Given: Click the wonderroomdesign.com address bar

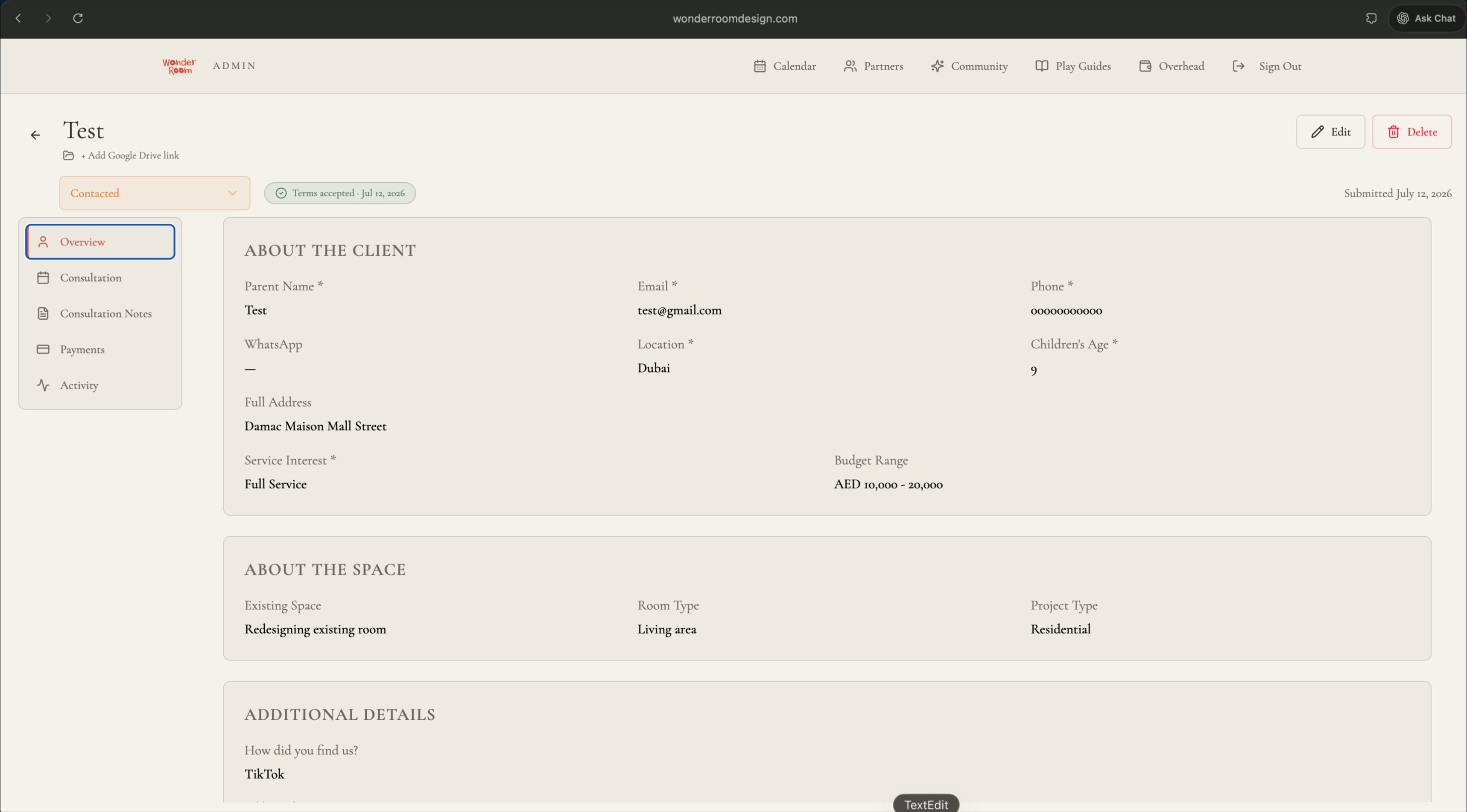Looking at the screenshot, I should pos(735,18).
